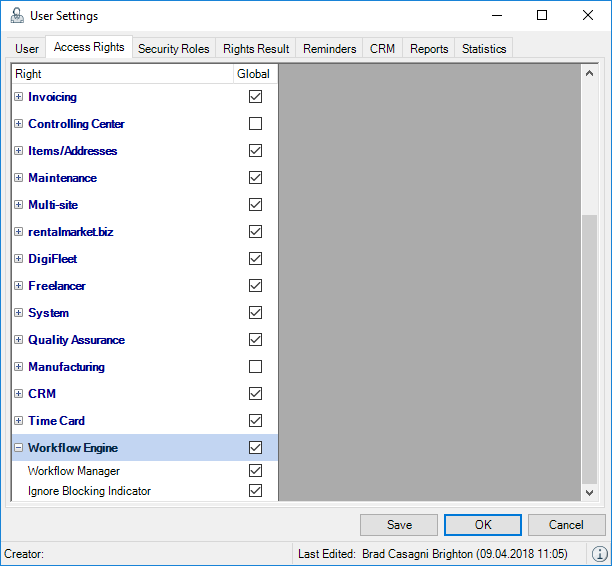Go to the Statistics tab
Screen dimensions: 612x566
[484, 48]
